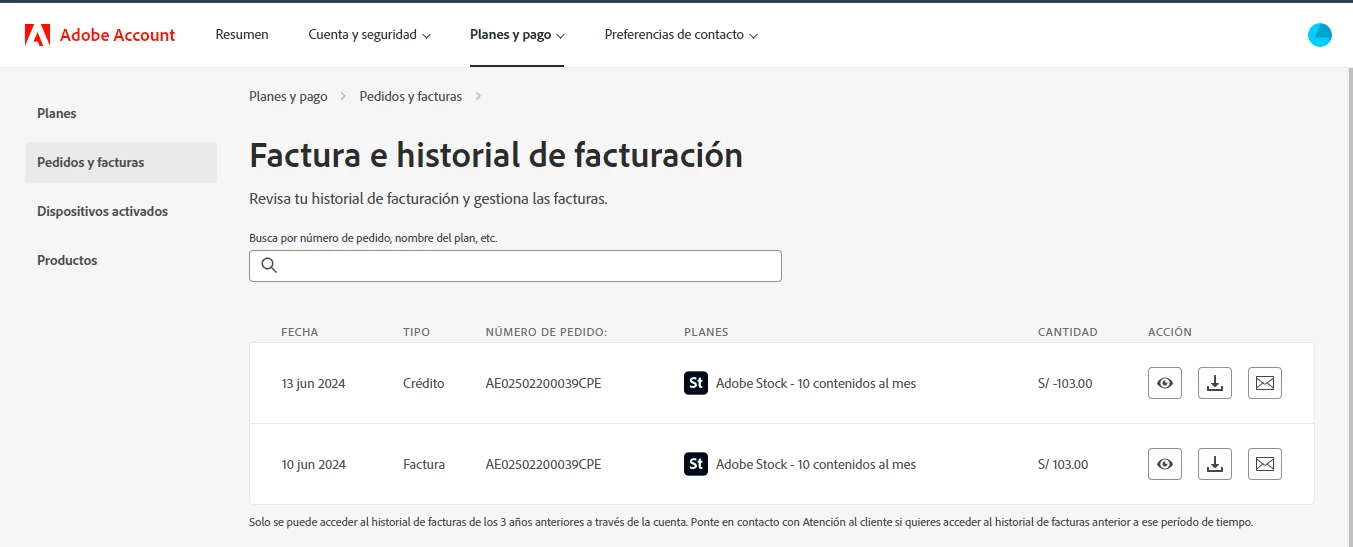Viewport: 1353px width, 547px height.
Task: Focus the order search input field
Action: 515,266
